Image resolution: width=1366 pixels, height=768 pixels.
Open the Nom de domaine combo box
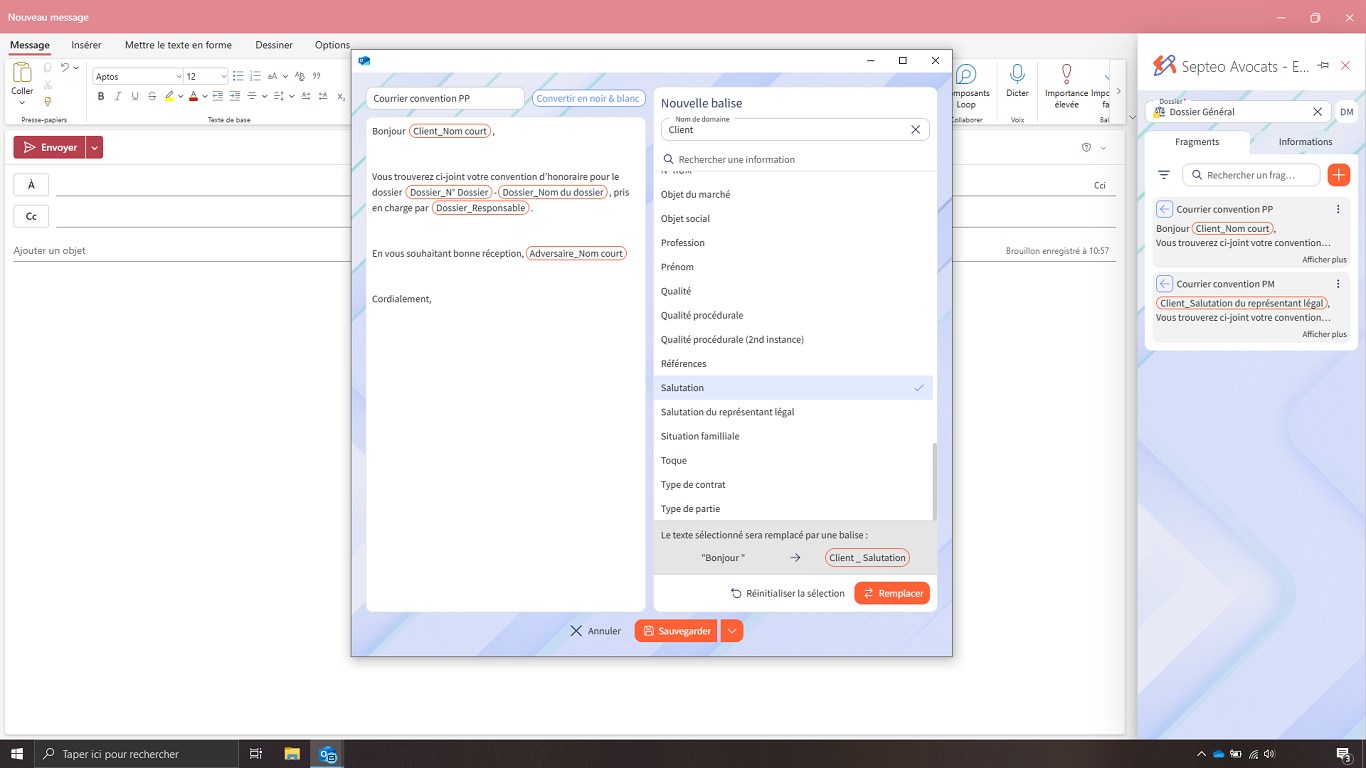tap(795, 130)
